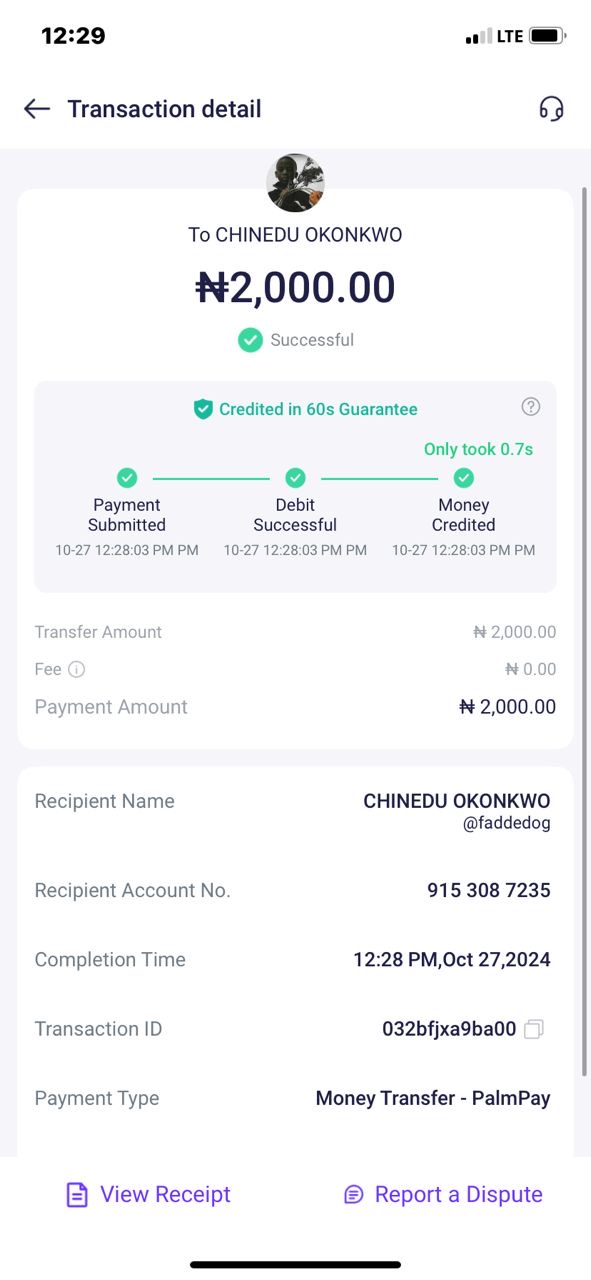
Task: Tap the battery indicator in status bar
Action: pos(548,36)
